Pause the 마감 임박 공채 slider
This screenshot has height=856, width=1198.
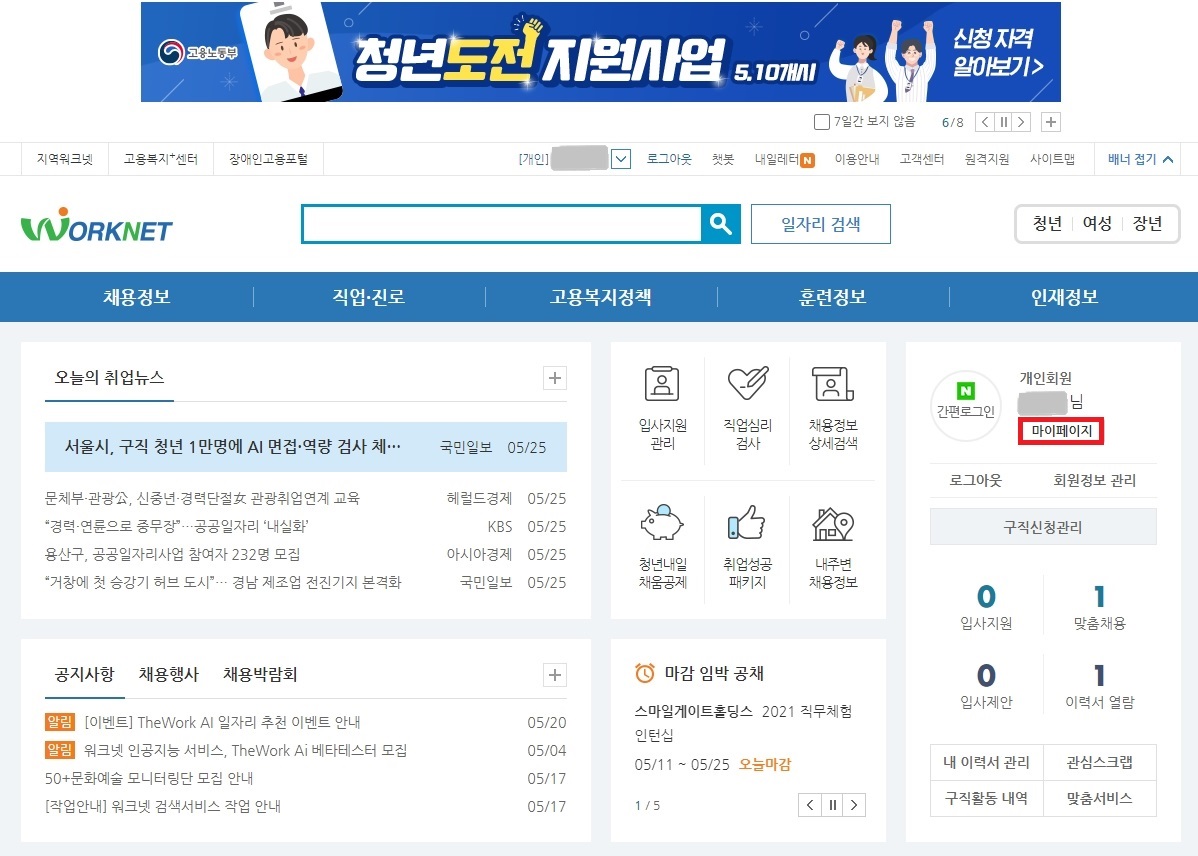point(832,805)
